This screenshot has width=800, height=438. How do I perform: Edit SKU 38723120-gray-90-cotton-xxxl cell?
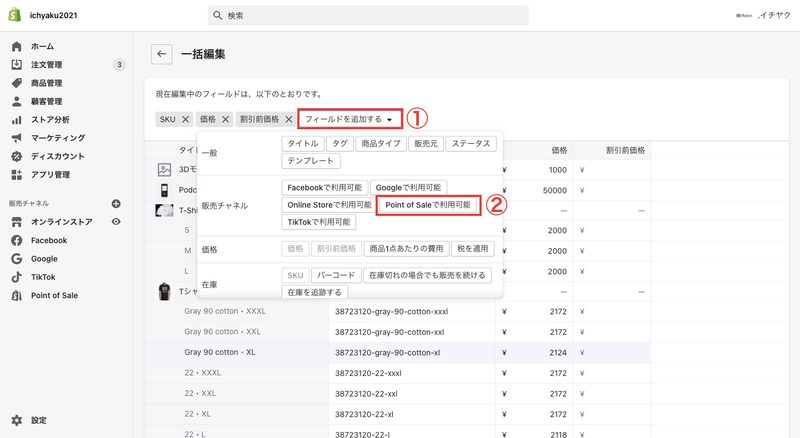point(412,311)
